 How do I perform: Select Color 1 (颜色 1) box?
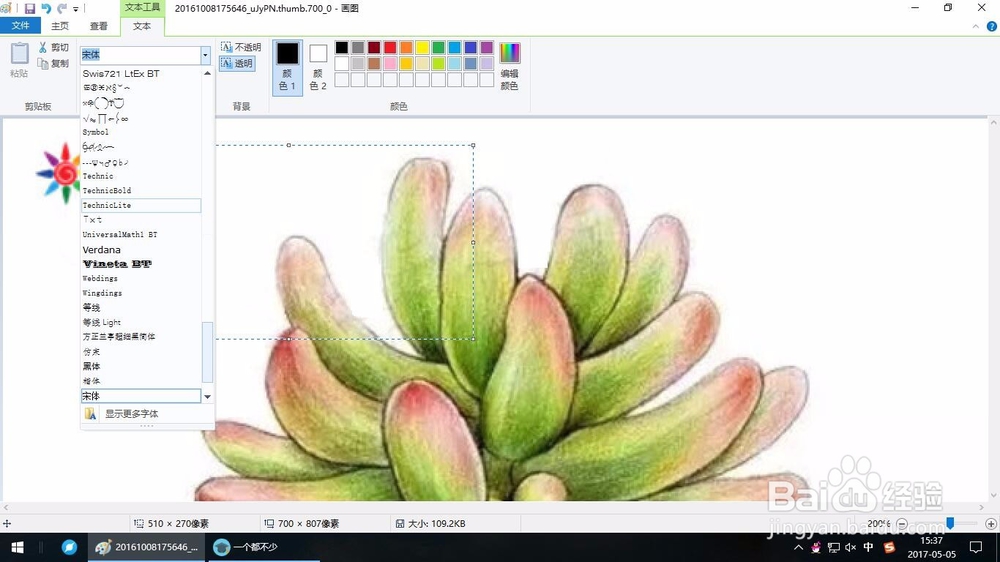pos(287,67)
